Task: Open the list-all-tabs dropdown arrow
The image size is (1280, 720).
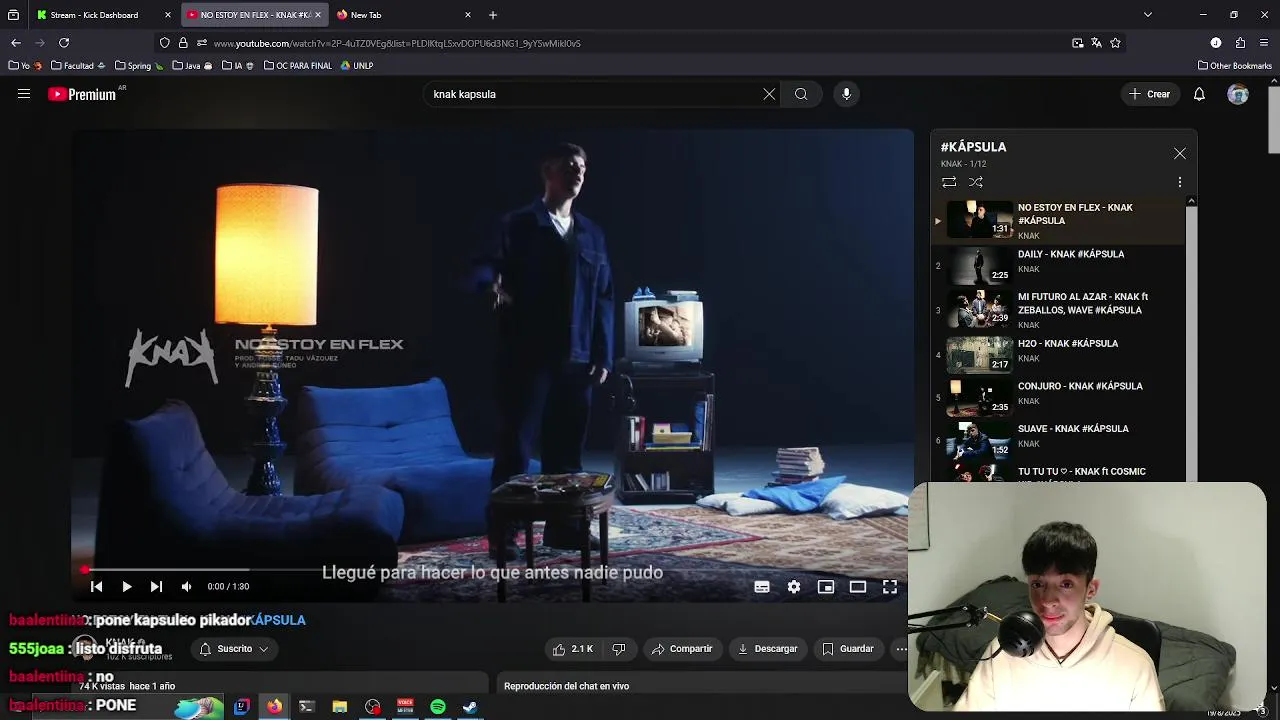Action: tap(1148, 15)
